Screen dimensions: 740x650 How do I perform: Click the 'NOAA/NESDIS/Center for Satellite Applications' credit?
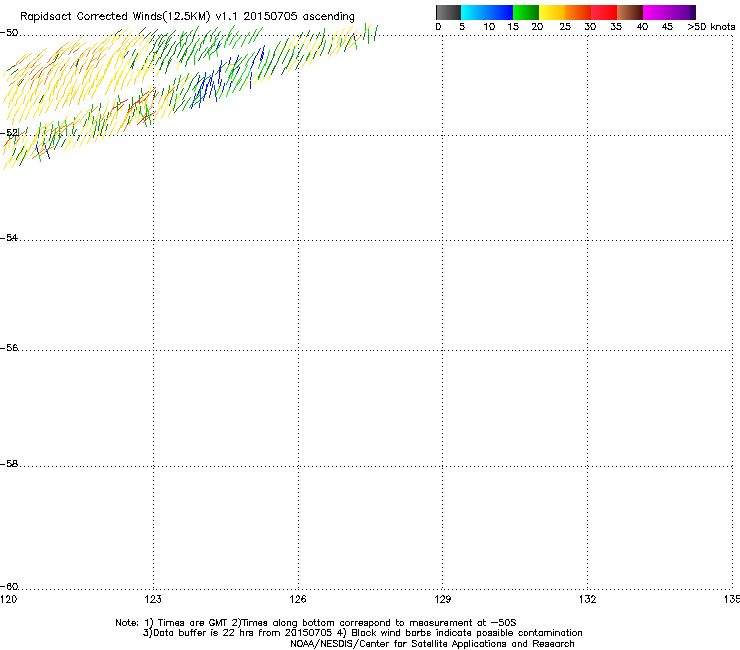[432, 644]
